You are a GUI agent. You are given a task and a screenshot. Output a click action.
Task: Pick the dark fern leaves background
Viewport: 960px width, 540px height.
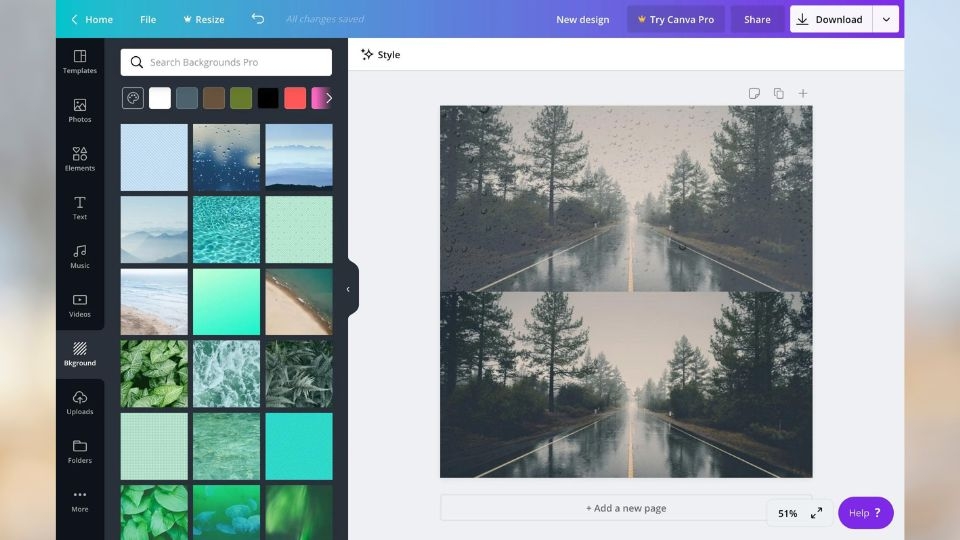coord(299,374)
